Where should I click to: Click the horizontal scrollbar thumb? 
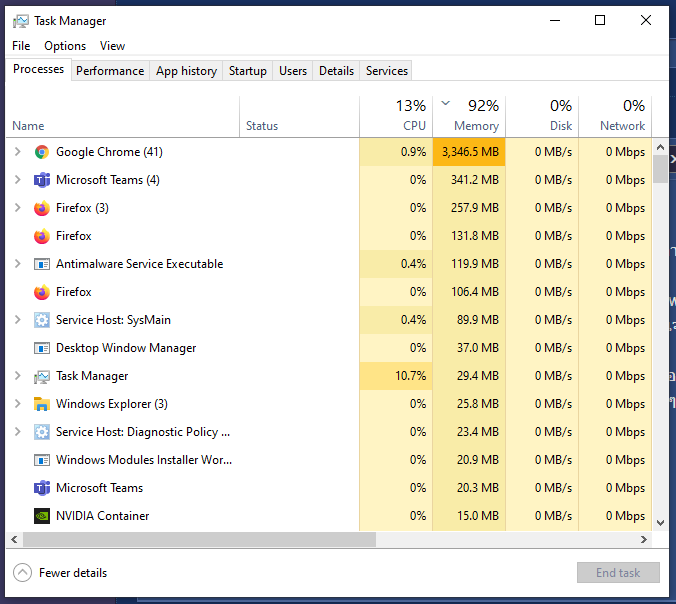click(199, 539)
